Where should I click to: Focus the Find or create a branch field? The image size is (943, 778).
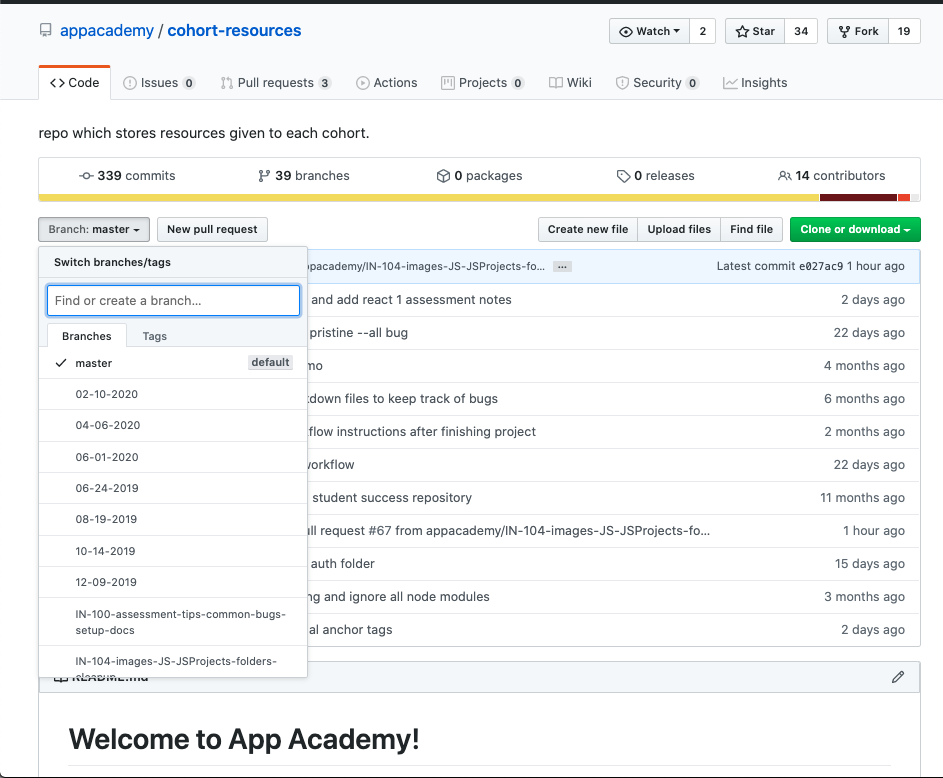pyautogui.click(x=173, y=301)
